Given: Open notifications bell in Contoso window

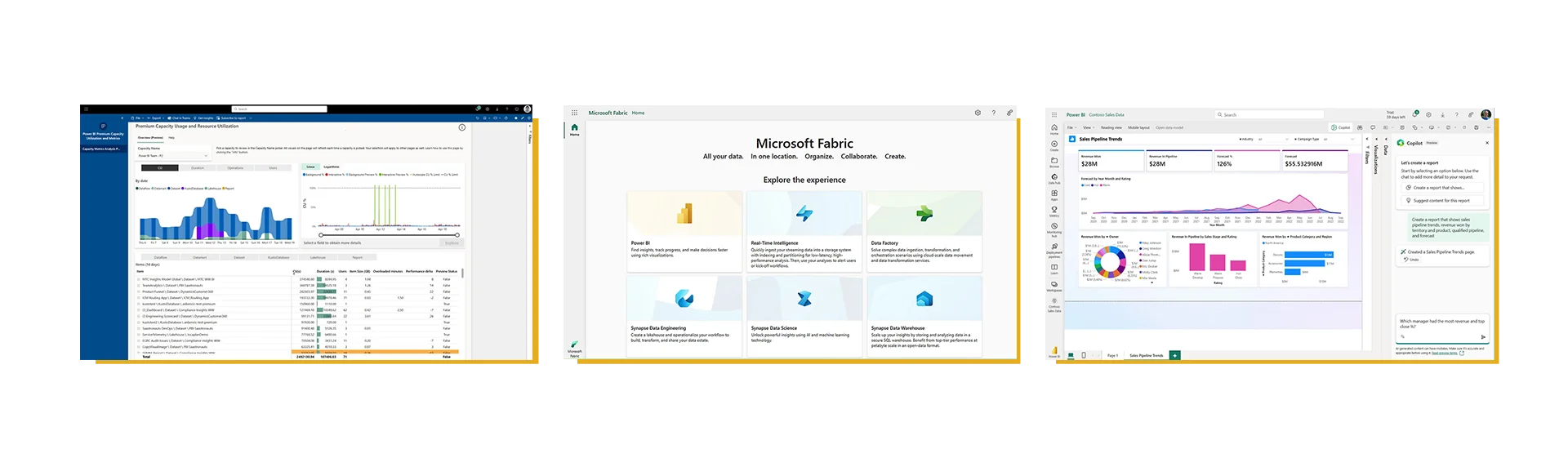Looking at the screenshot, I should 1415,114.
